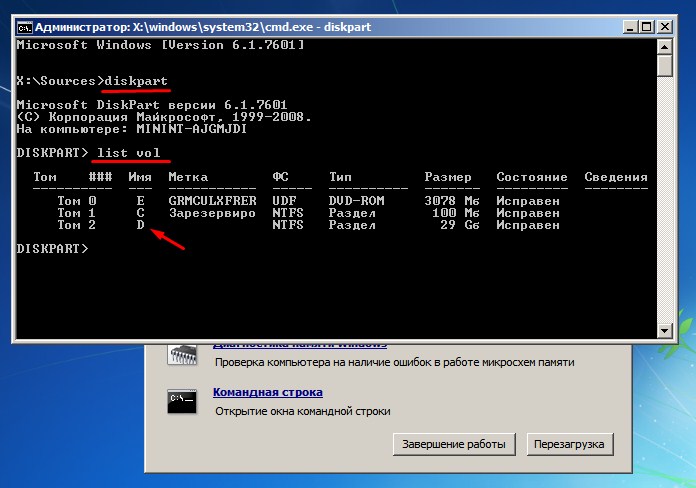Click the size value 100 Мб

456,213
